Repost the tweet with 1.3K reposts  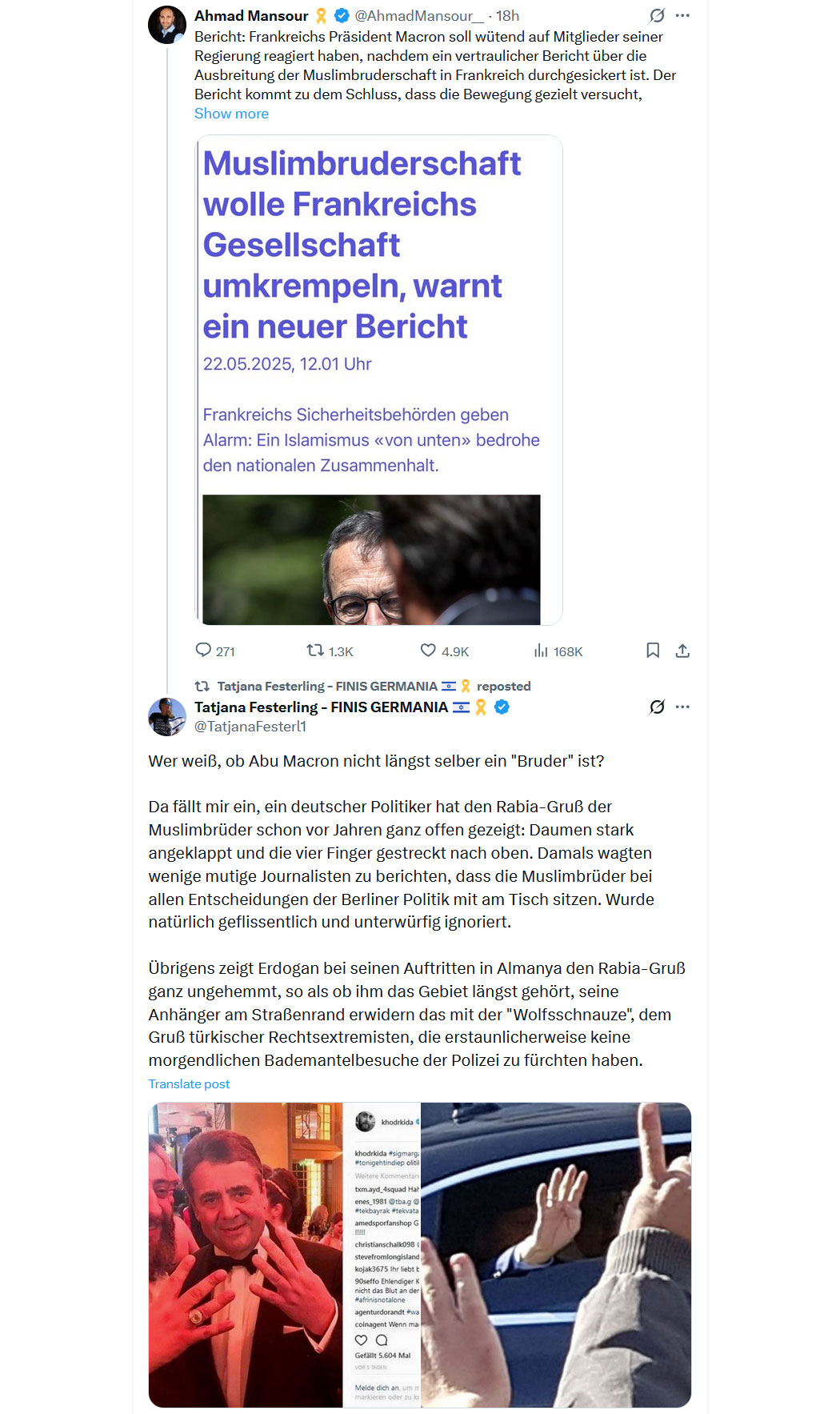330,651
